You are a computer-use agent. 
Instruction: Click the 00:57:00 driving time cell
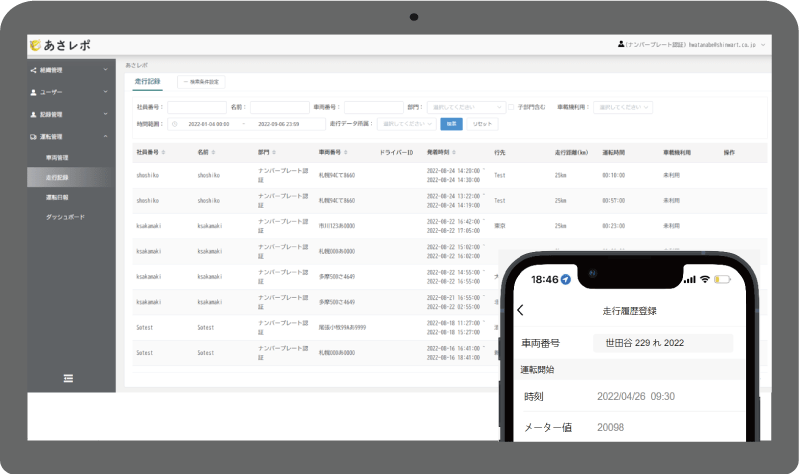[613, 201]
